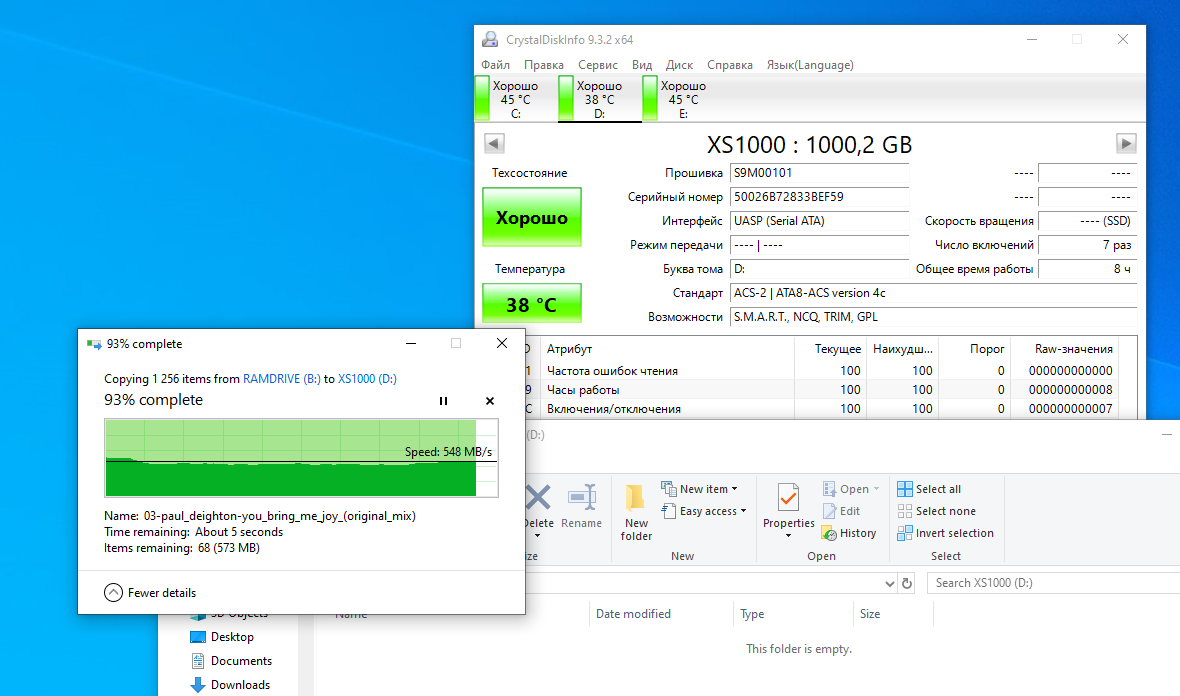Create a New folder
Viewport: 1180px width, 696px height.
(636, 512)
